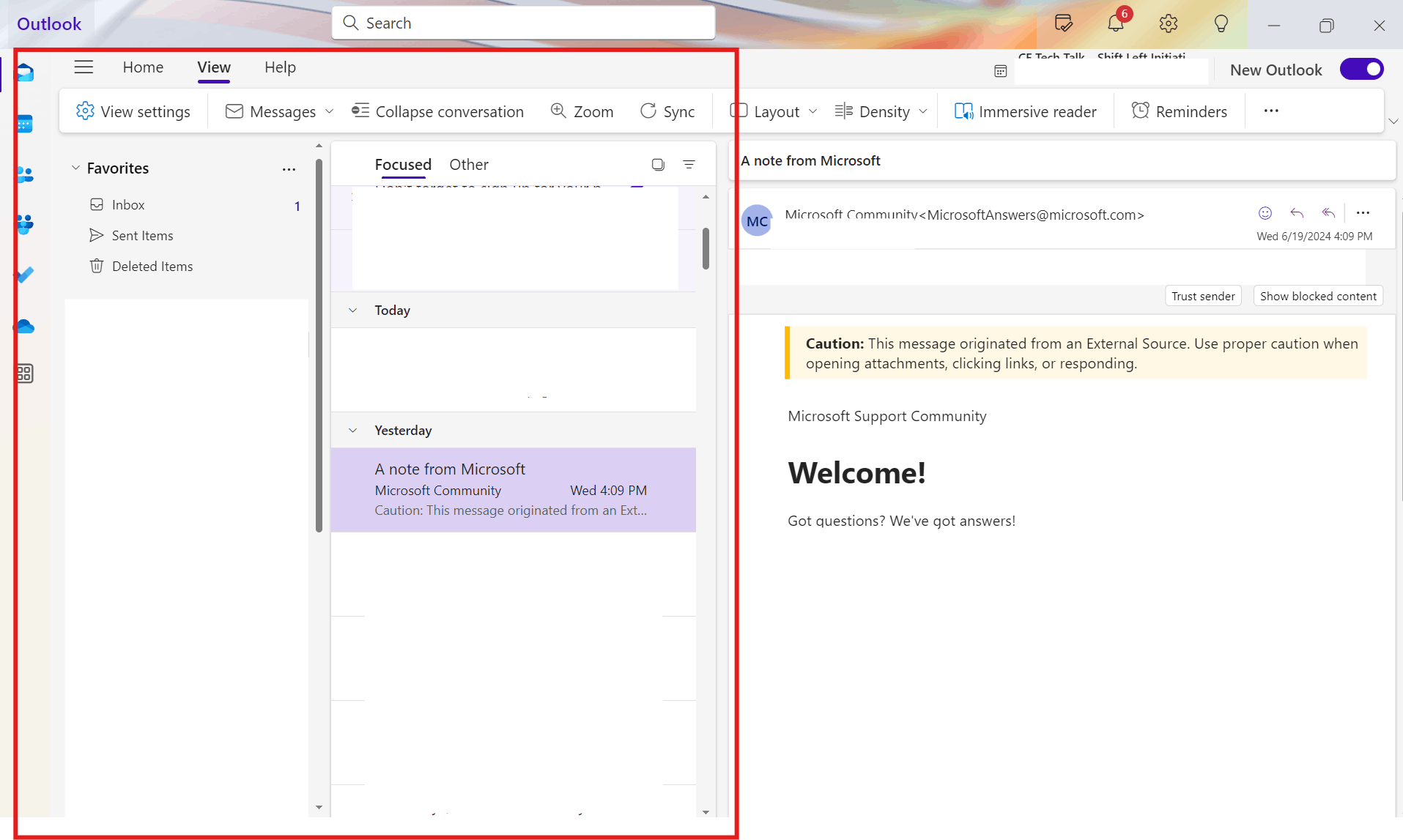Collapse the Yesterday message group
The image size is (1403, 840).
click(x=352, y=431)
